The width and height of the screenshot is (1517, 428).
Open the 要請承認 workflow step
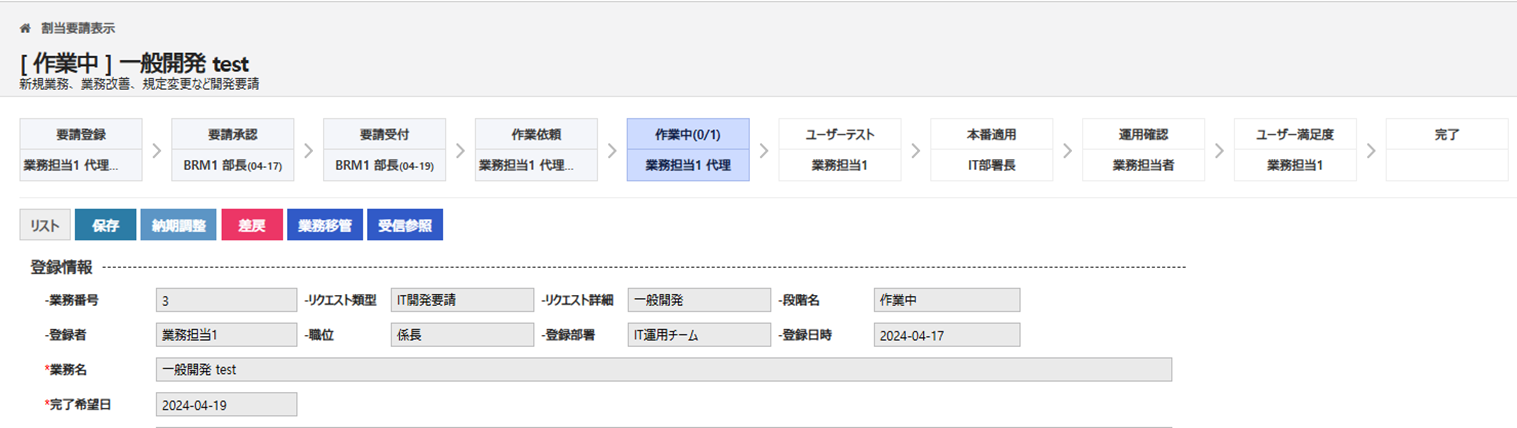coord(233,149)
